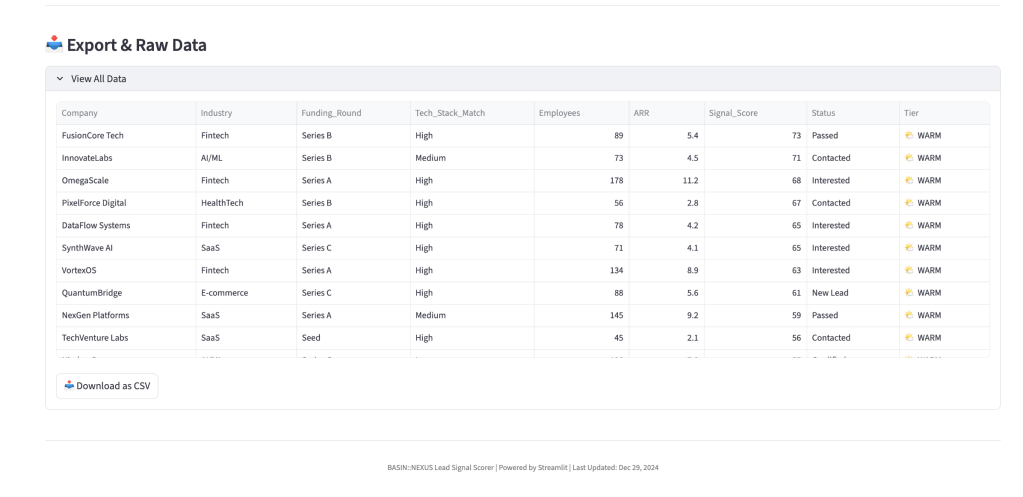Viewport: 1023px width, 497px height.
Task: Click the Funding_Round column header
Action: coord(331,113)
